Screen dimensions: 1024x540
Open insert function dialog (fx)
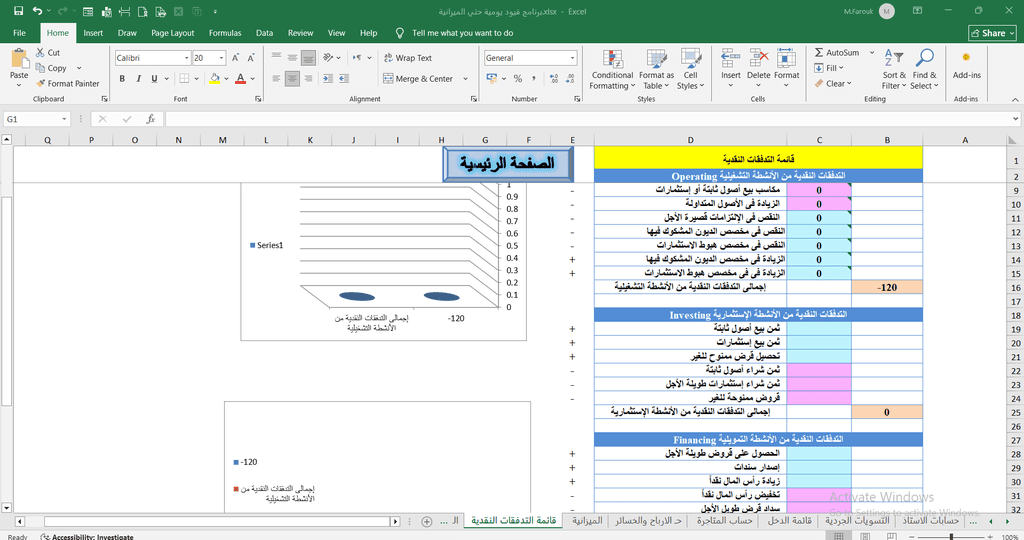tap(150, 119)
